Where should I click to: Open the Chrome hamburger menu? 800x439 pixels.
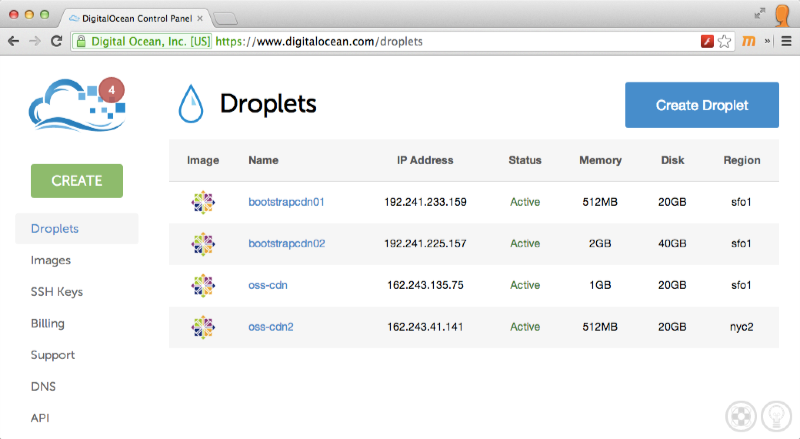(786, 41)
